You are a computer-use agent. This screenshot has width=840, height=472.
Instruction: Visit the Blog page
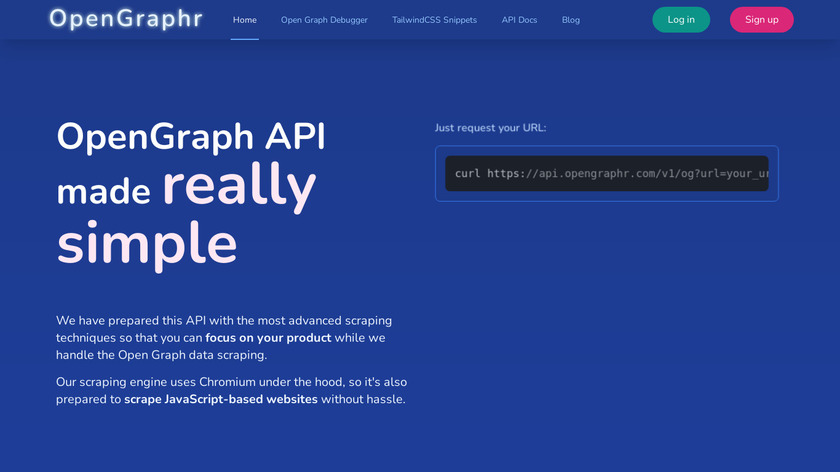(x=571, y=20)
